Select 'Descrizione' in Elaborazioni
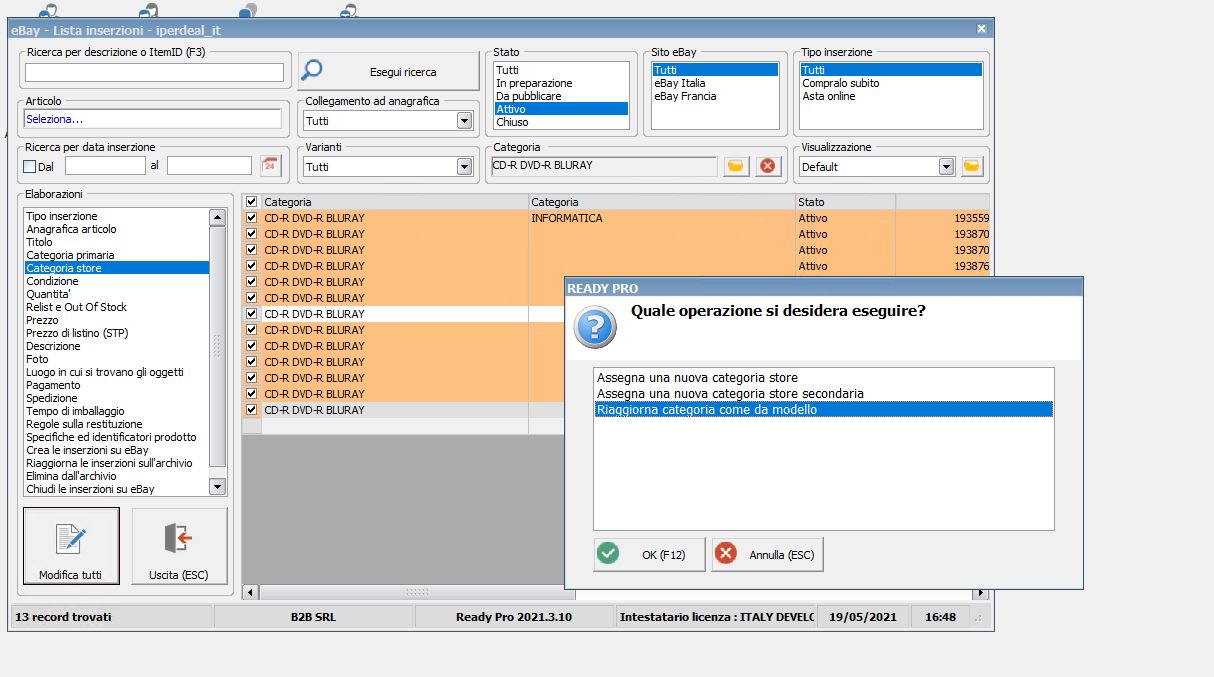The width and height of the screenshot is (1214, 677). [117, 346]
